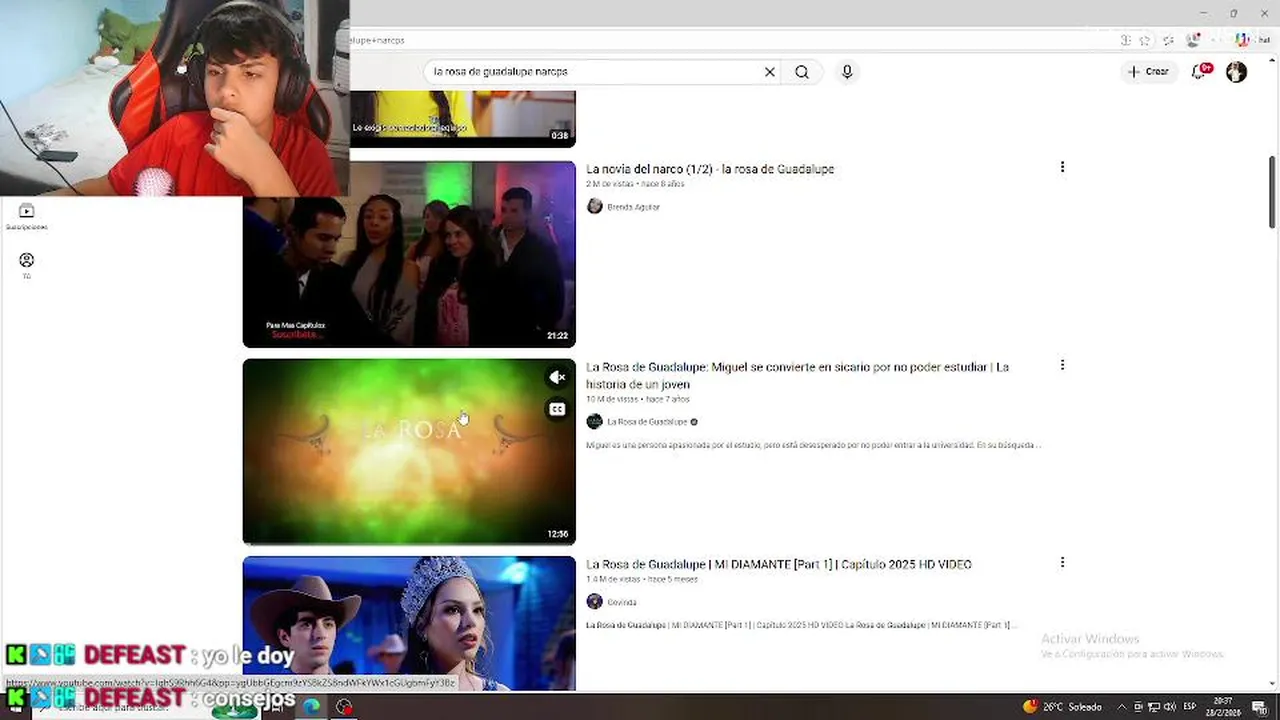
Task: Visit Govinda channel name
Action: point(621,602)
